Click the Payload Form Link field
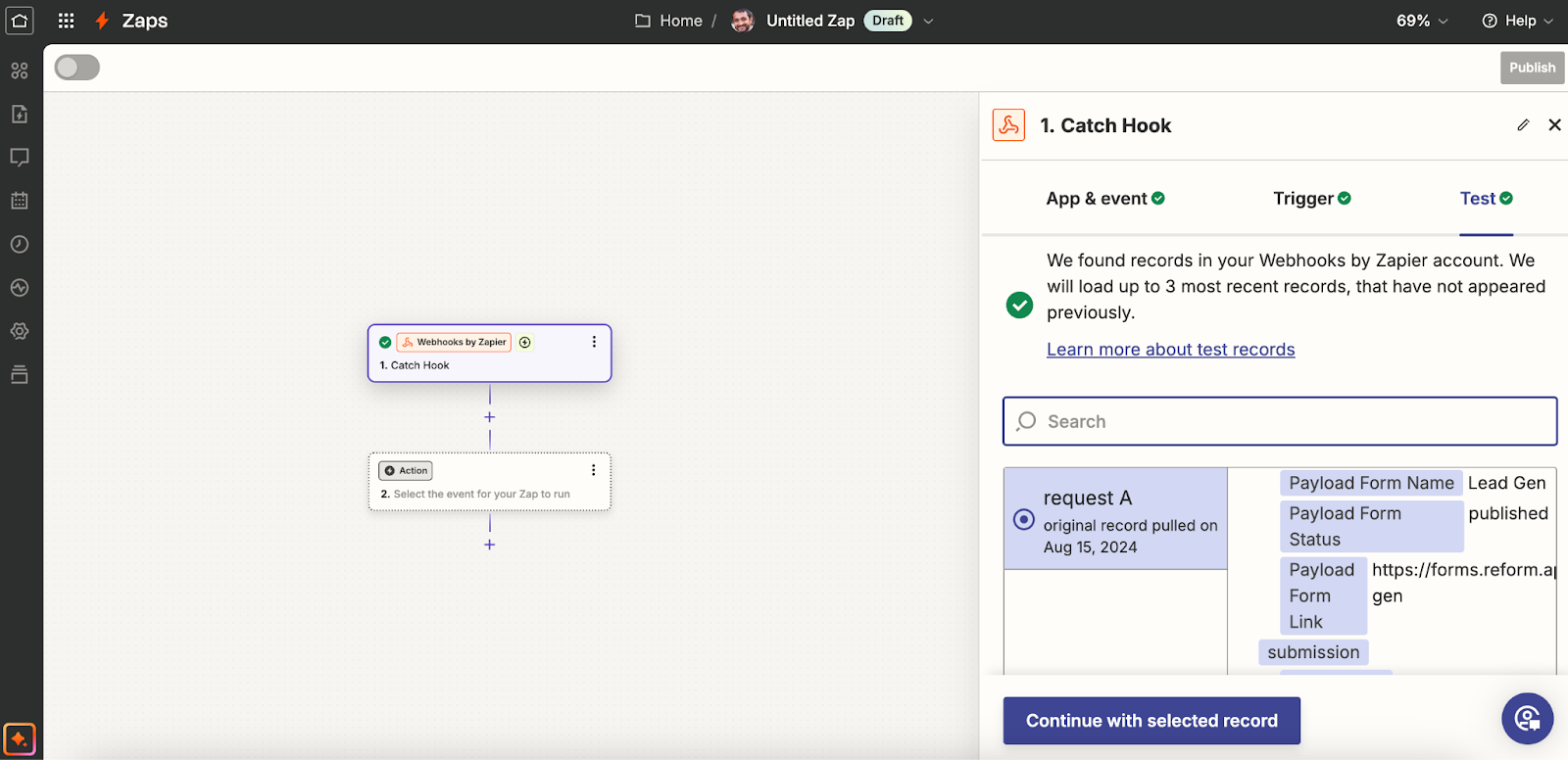This screenshot has height=760, width=1568. tap(1323, 595)
